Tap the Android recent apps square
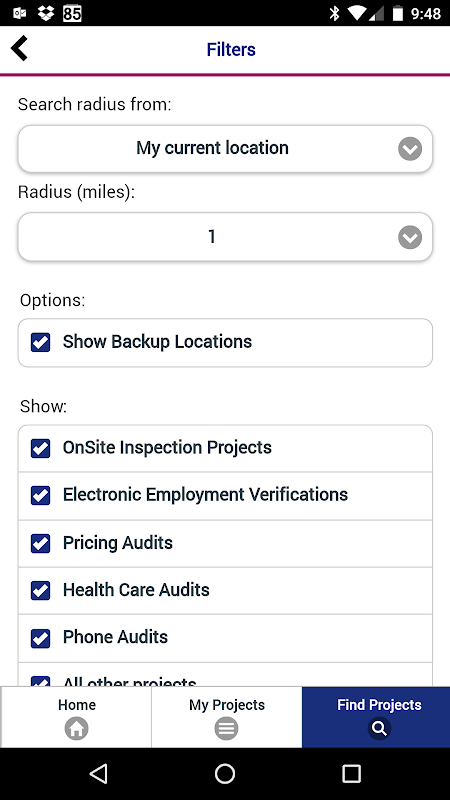 click(352, 773)
